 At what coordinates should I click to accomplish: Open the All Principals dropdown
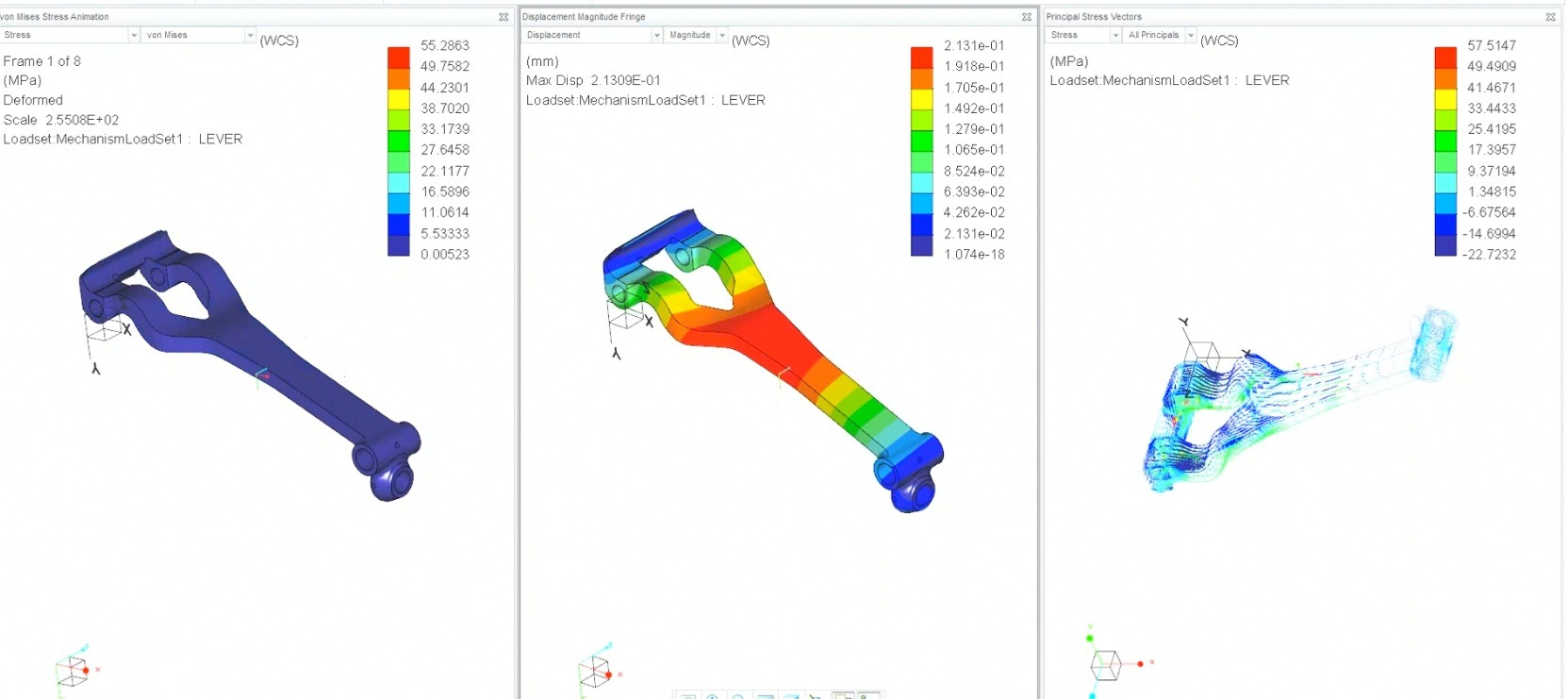[x=1191, y=35]
